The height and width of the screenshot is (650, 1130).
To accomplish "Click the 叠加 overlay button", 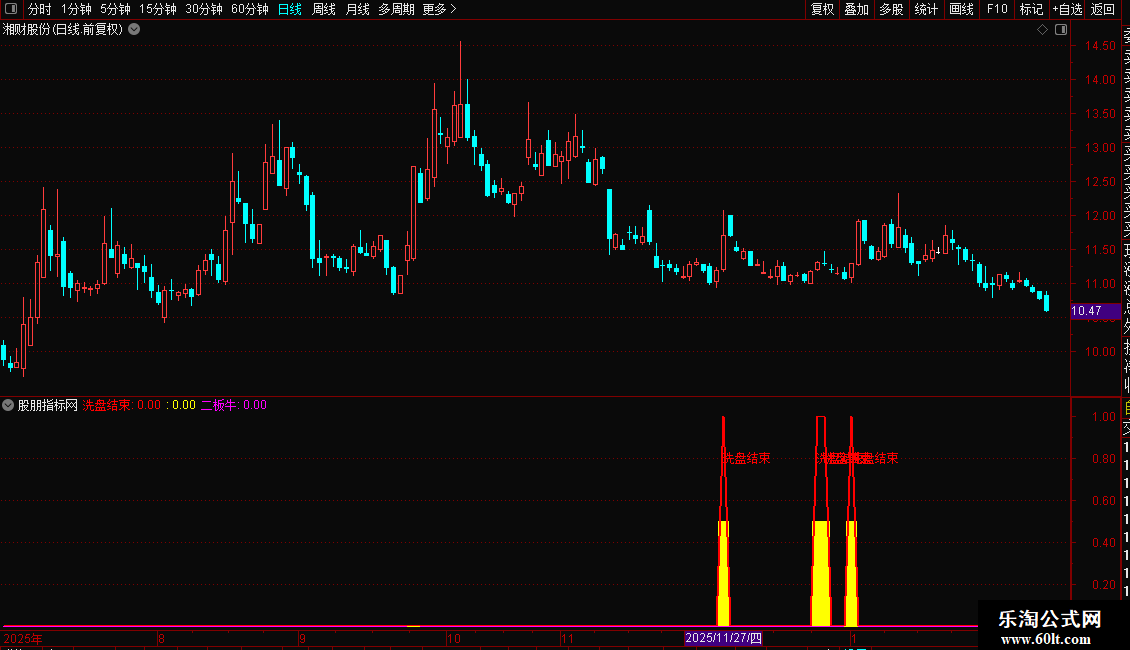I will 857,9.
